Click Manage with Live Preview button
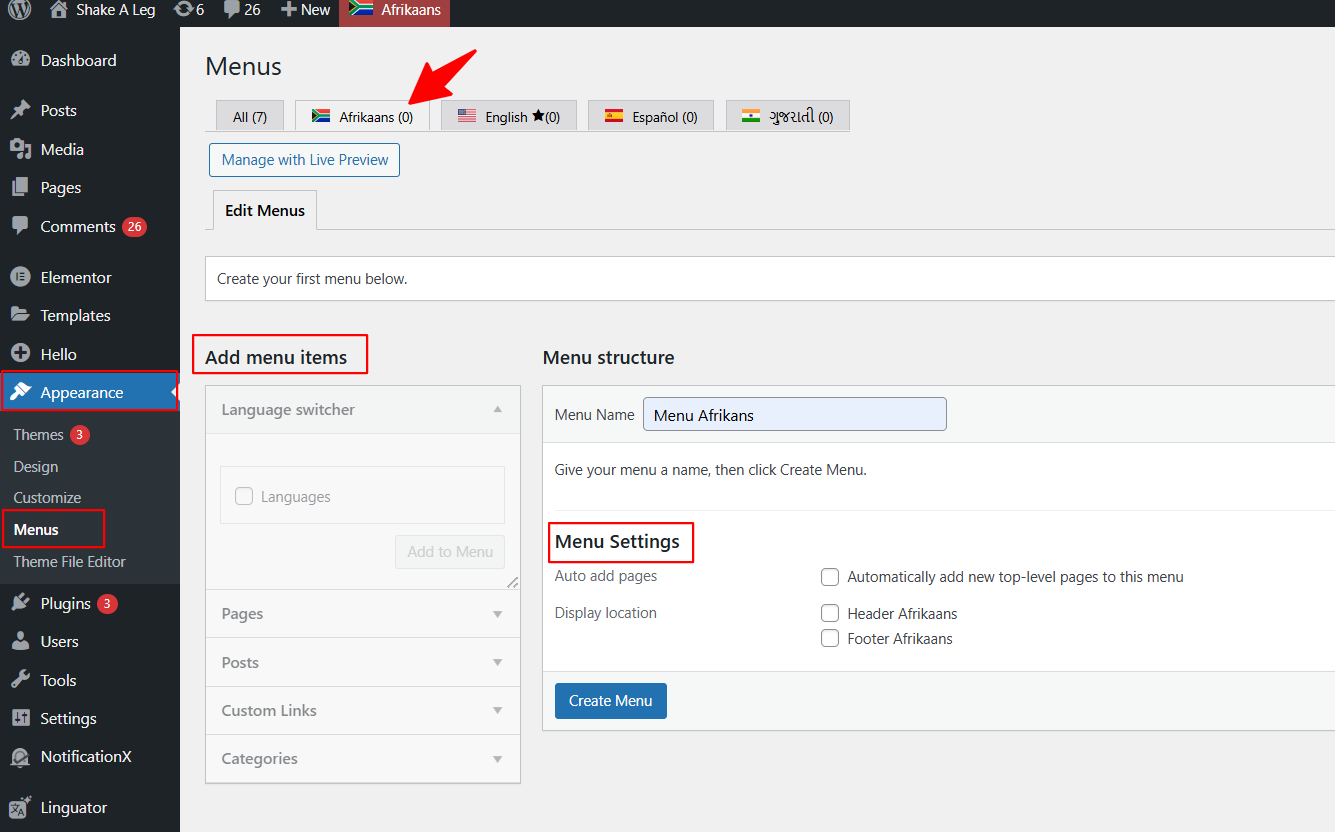The height and width of the screenshot is (832, 1335). click(x=304, y=160)
